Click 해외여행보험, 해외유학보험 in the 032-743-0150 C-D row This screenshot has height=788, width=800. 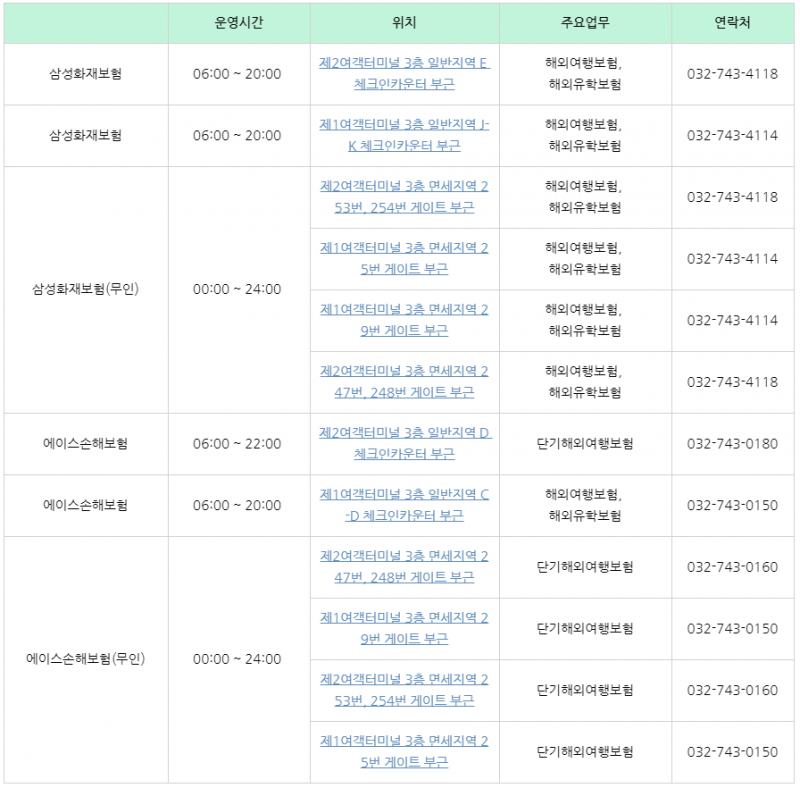pos(584,505)
